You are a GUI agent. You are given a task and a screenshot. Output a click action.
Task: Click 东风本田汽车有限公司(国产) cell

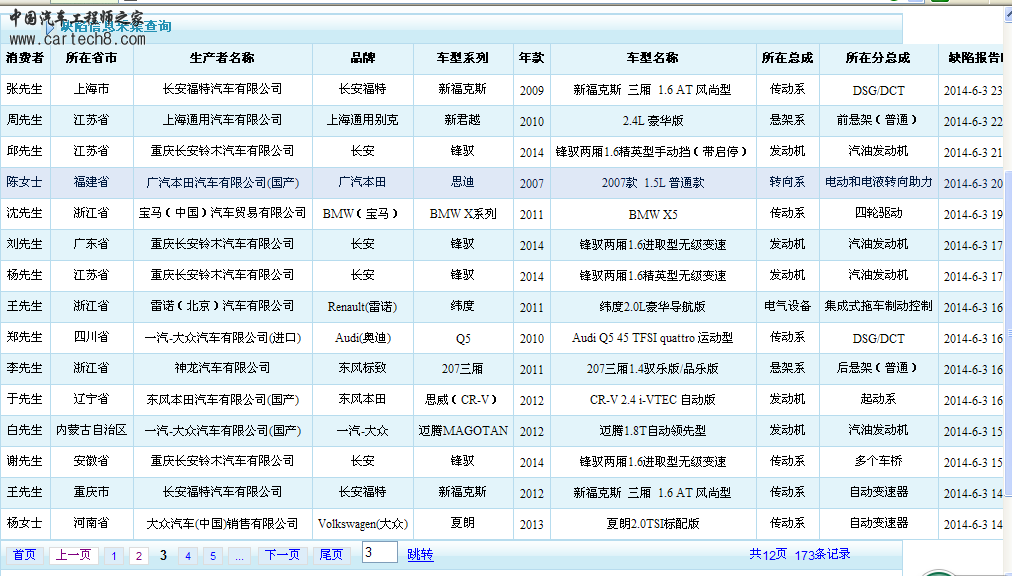(x=223, y=400)
